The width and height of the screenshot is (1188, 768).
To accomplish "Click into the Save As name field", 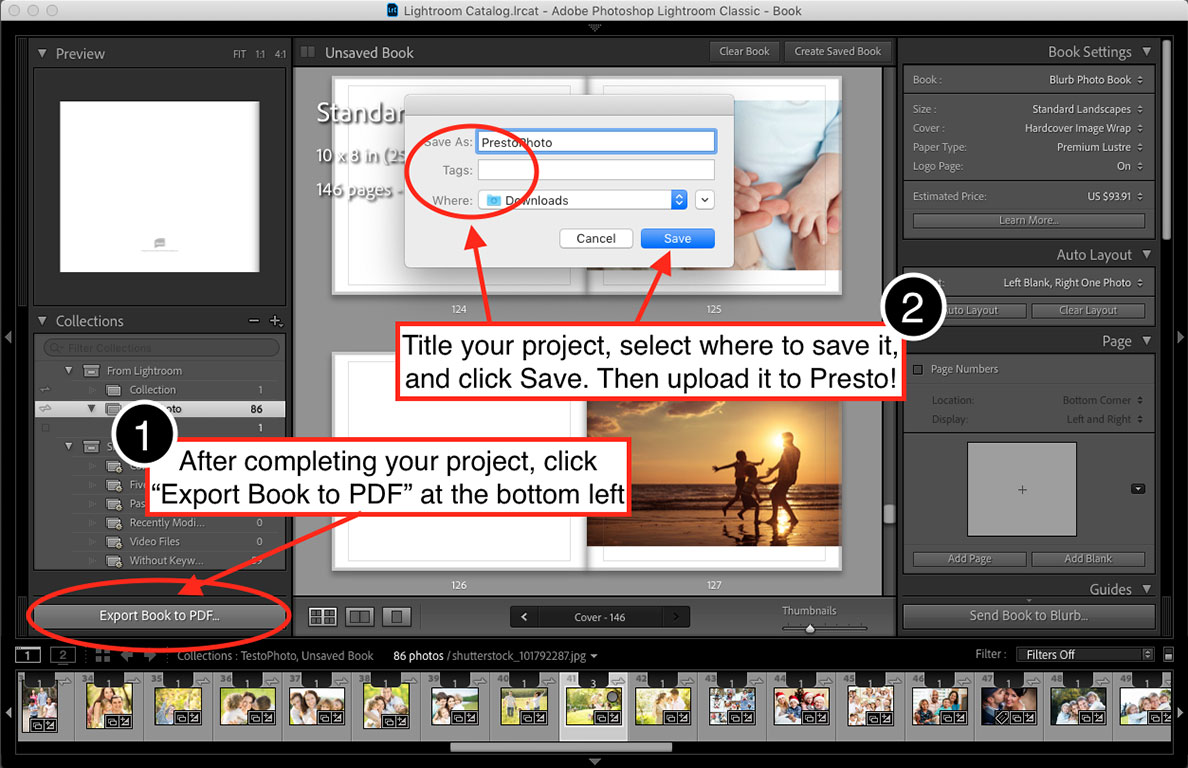I will [596, 142].
